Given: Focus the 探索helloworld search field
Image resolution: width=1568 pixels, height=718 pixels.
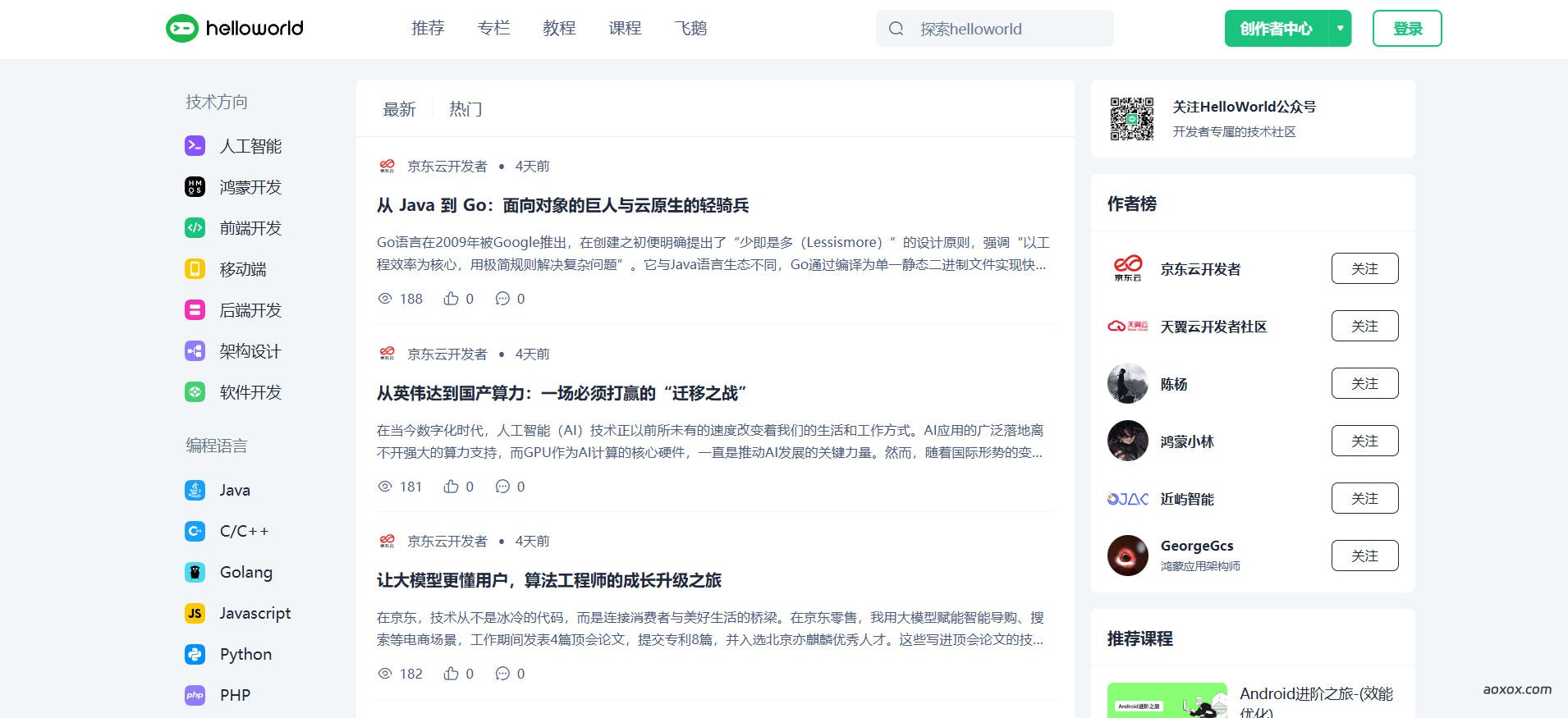Looking at the screenshot, I should 994,29.
